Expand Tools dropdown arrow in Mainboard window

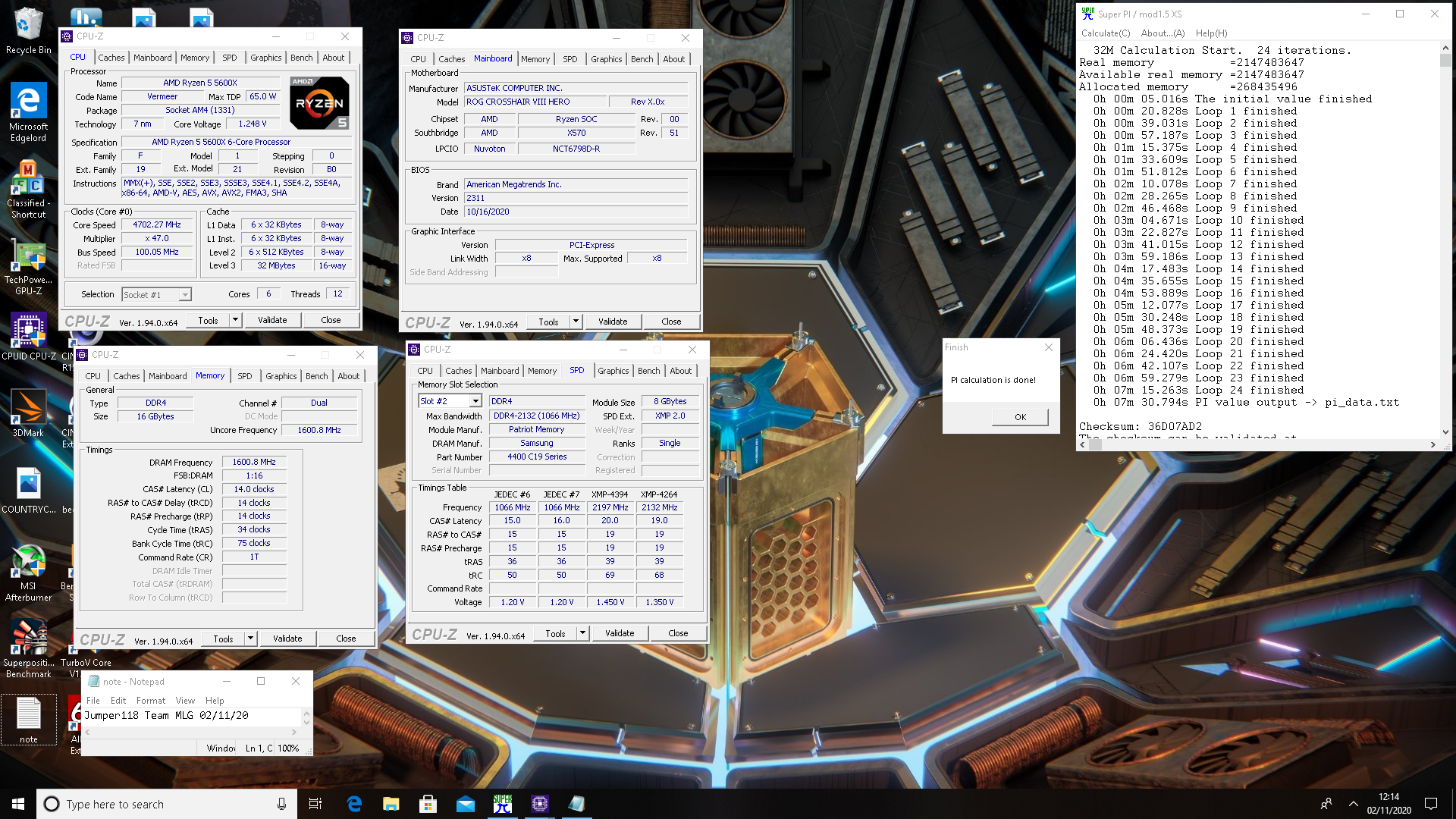pos(576,322)
